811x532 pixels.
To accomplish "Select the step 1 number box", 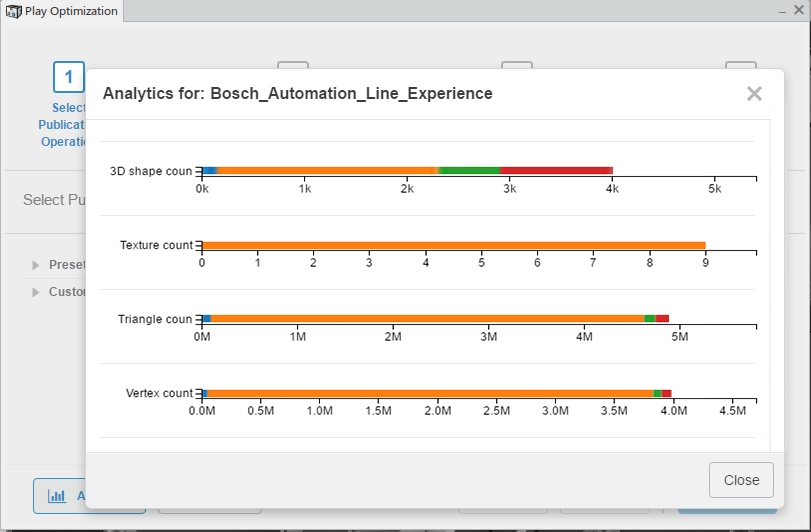I will (x=68, y=77).
